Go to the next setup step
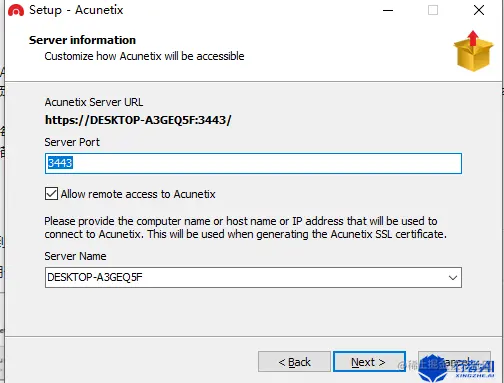Image resolution: width=504 pixels, height=383 pixels. (369, 362)
